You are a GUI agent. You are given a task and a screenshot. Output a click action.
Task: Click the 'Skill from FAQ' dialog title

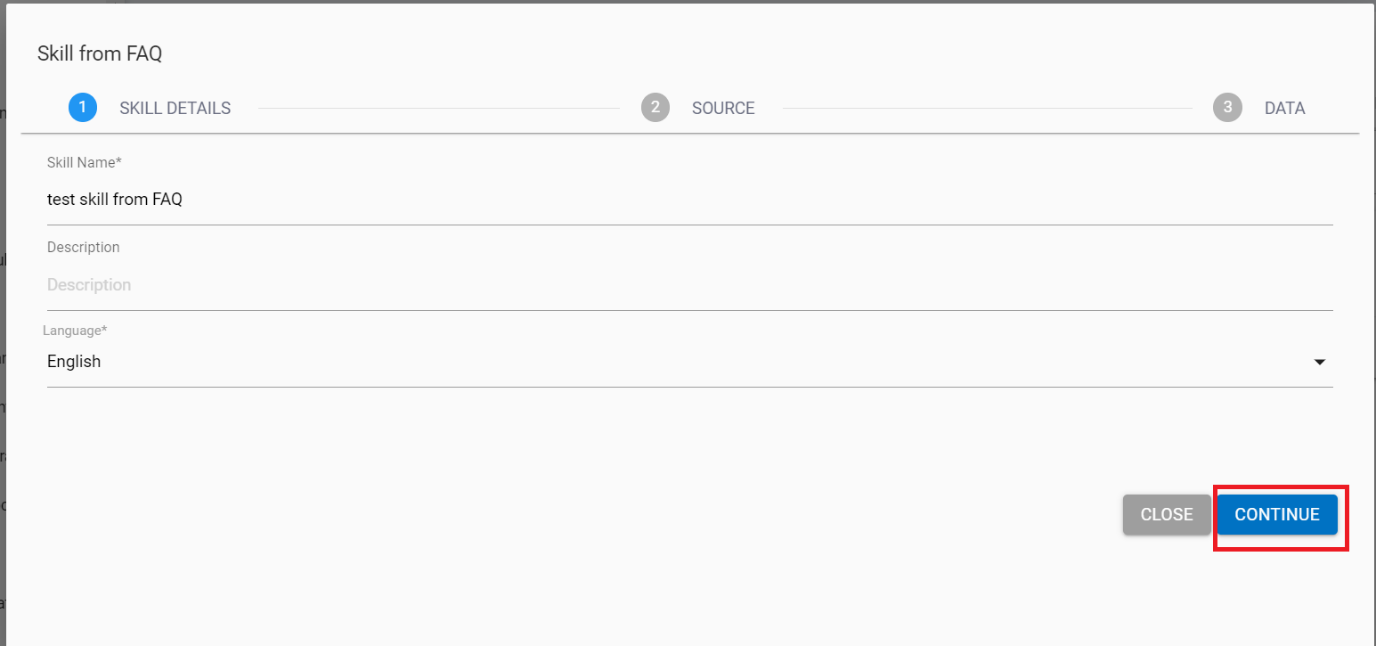tap(99, 54)
